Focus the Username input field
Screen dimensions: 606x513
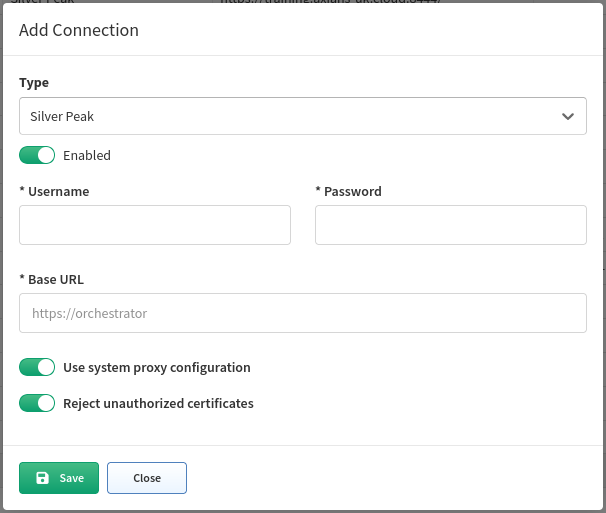[155, 225]
